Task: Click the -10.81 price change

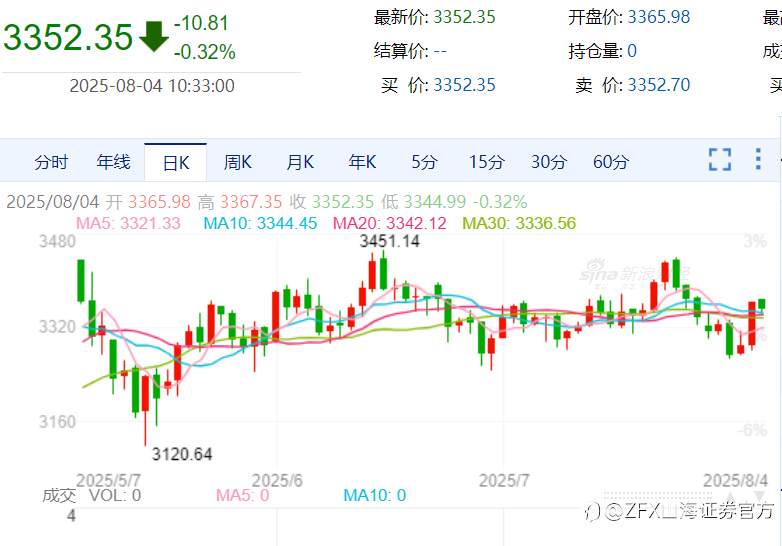Action: point(201,23)
